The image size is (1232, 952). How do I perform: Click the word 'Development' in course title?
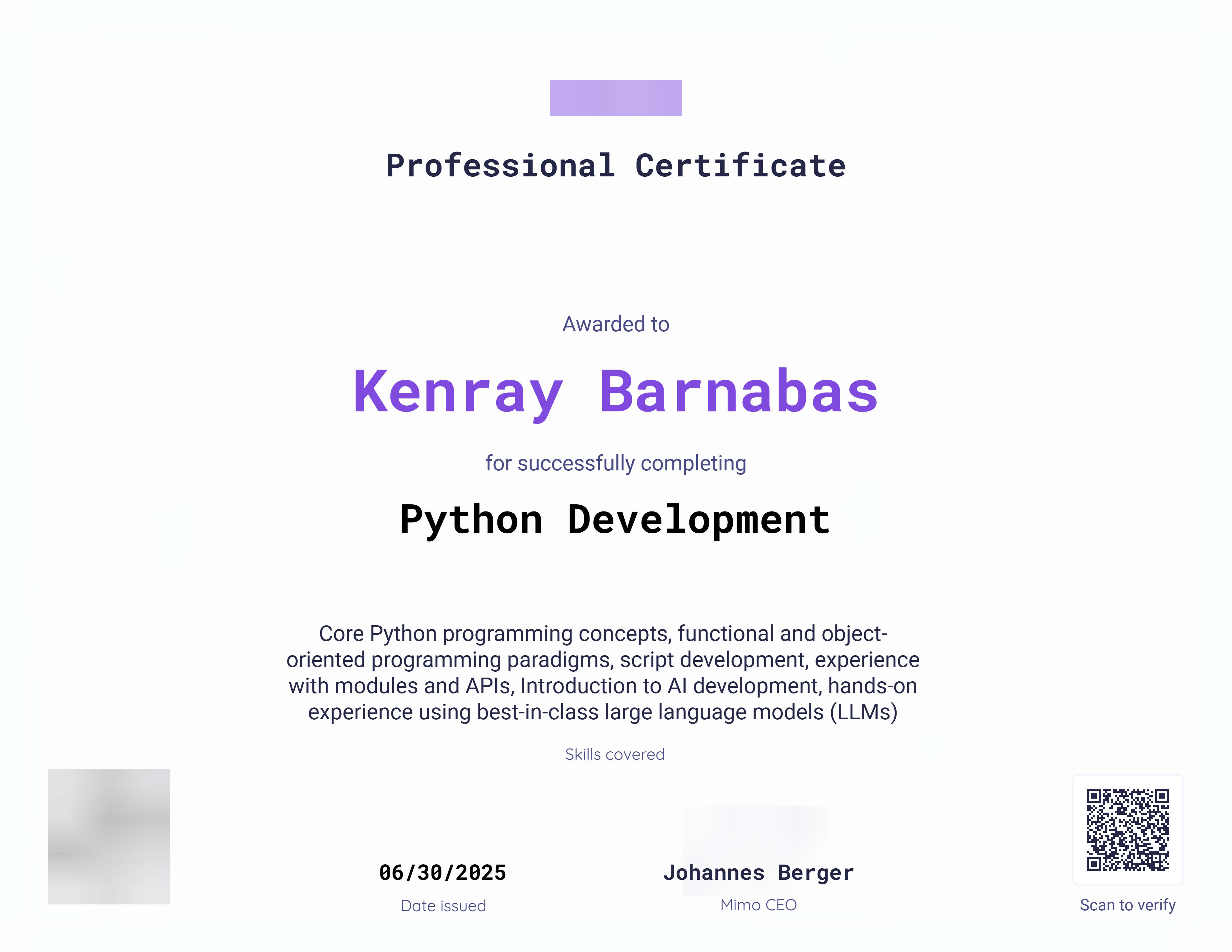699,520
